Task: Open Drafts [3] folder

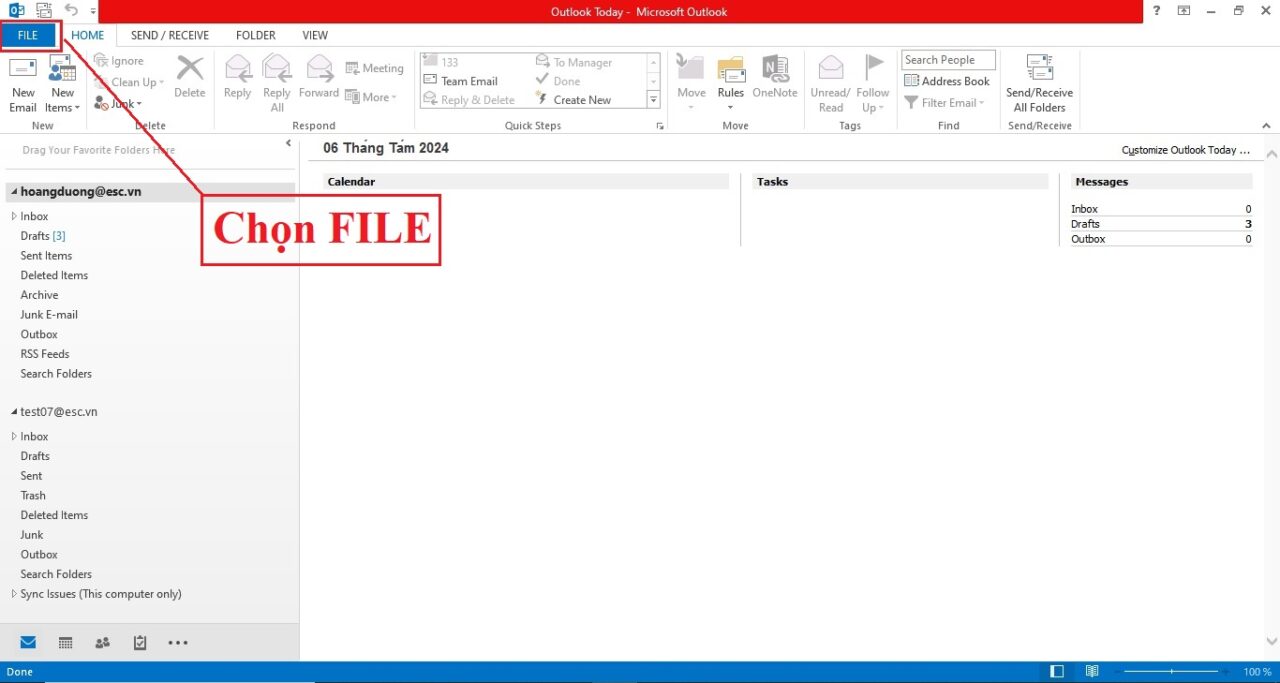Action: pos(43,236)
